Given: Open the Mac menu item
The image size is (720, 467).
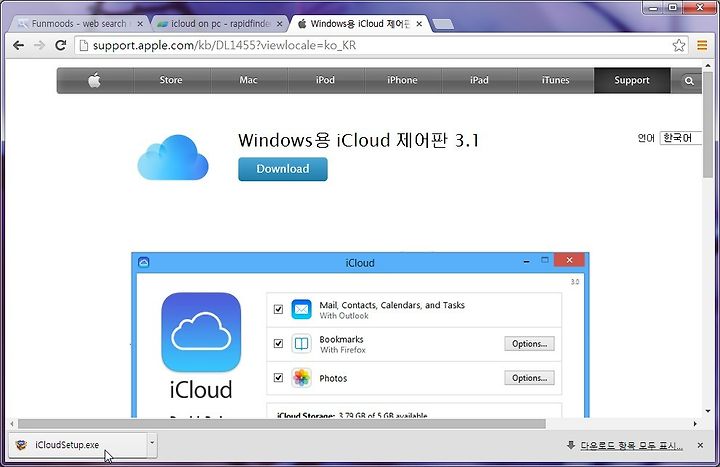Looking at the screenshot, I should pos(248,80).
